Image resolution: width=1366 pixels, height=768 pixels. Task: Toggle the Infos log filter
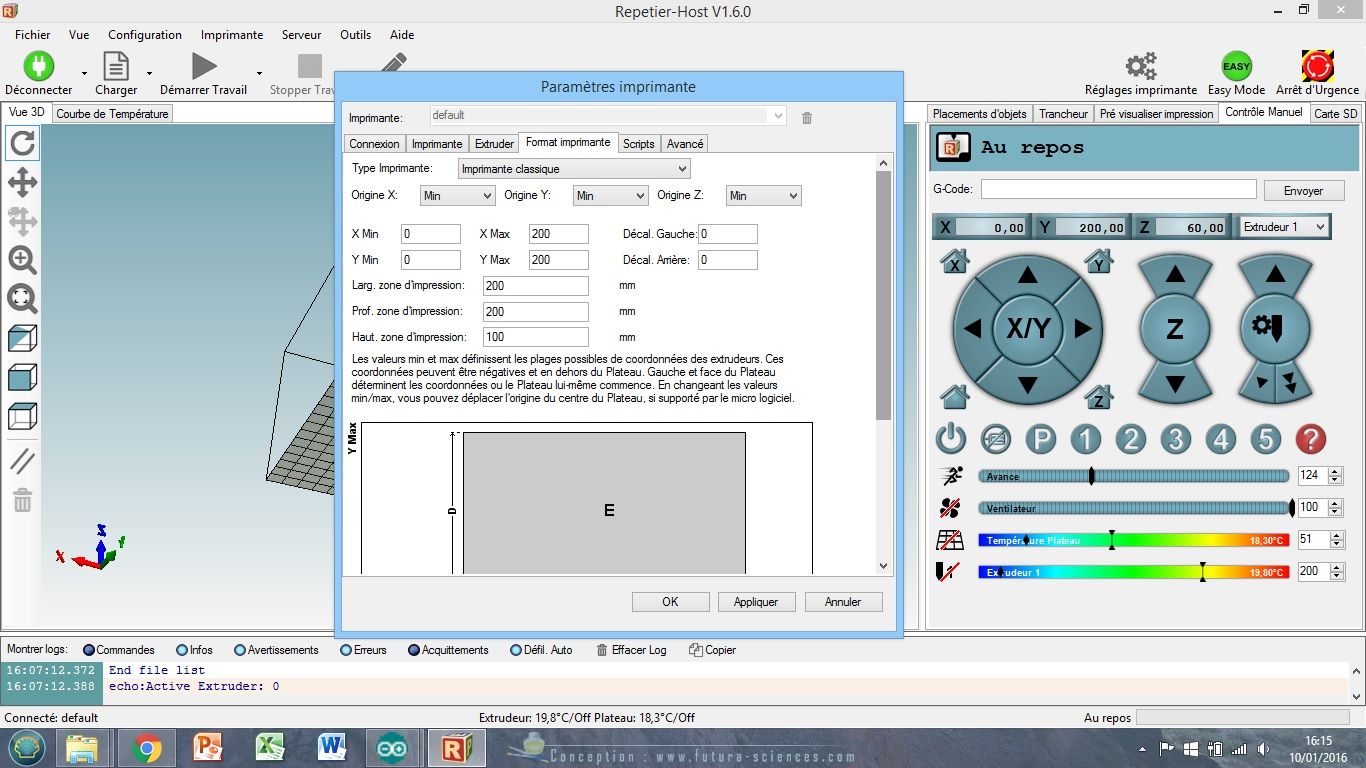tap(194, 650)
